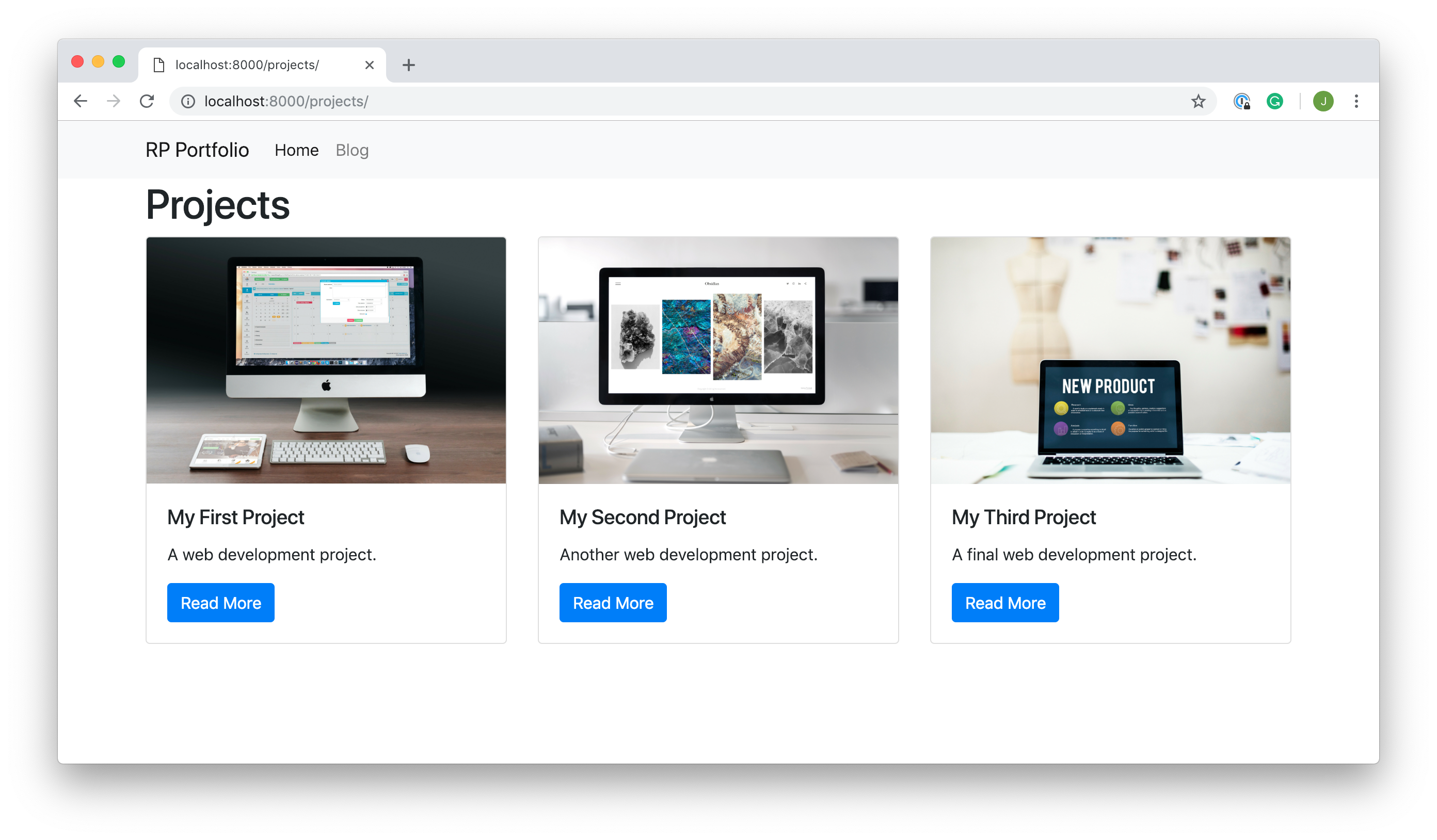
Task: Click the RP Portfolio logo/brand link
Action: [198, 150]
